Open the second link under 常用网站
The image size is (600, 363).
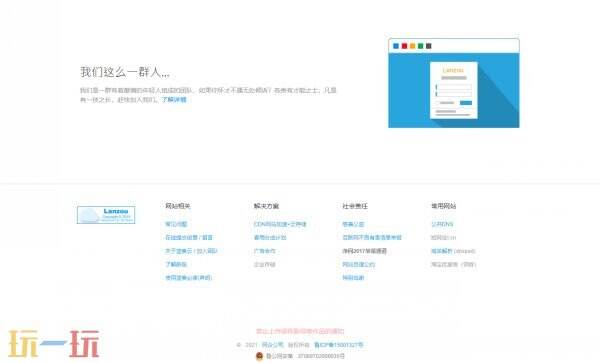443,238
